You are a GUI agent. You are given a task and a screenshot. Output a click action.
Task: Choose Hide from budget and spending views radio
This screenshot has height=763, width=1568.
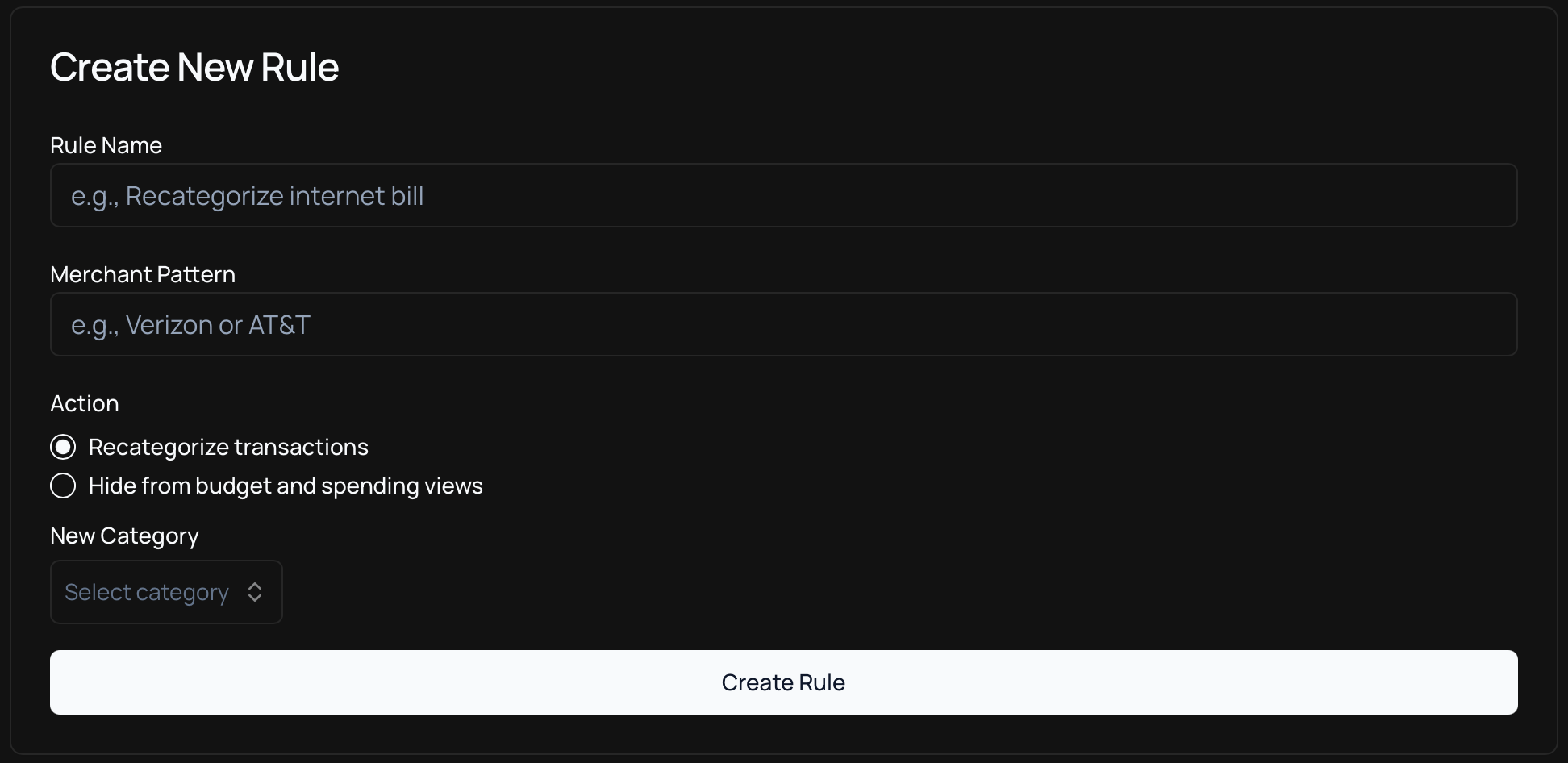pyautogui.click(x=63, y=486)
